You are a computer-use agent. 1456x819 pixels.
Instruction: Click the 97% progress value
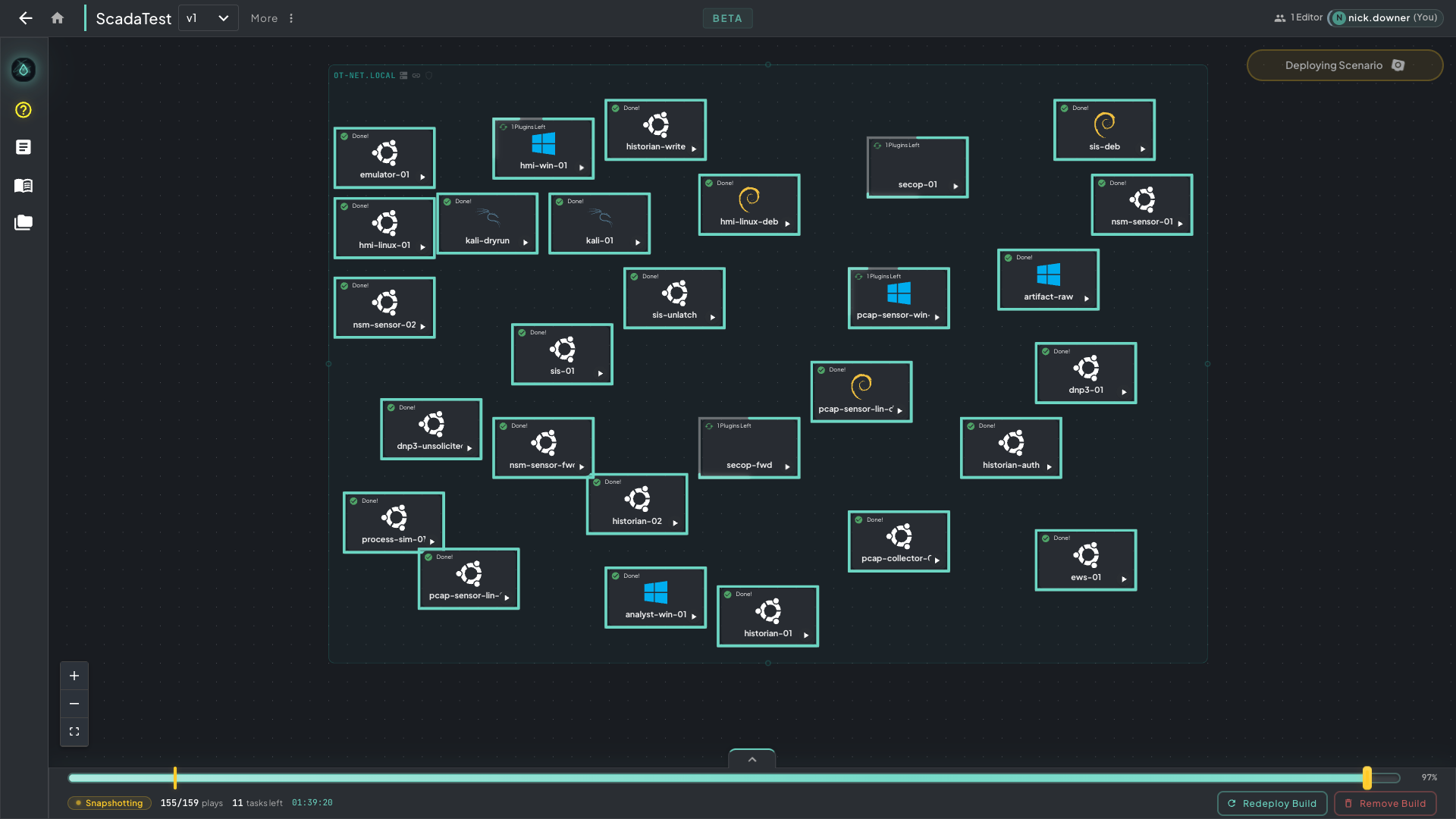click(x=1429, y=778)
